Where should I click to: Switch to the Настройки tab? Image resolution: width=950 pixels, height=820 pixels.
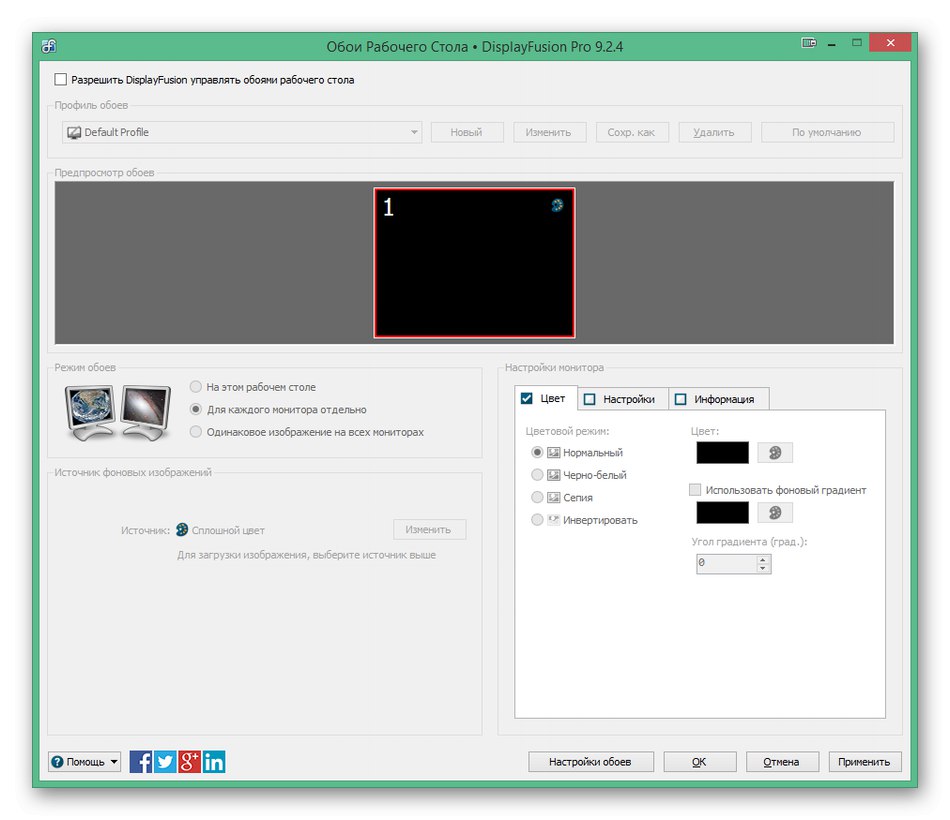(622, 399)
